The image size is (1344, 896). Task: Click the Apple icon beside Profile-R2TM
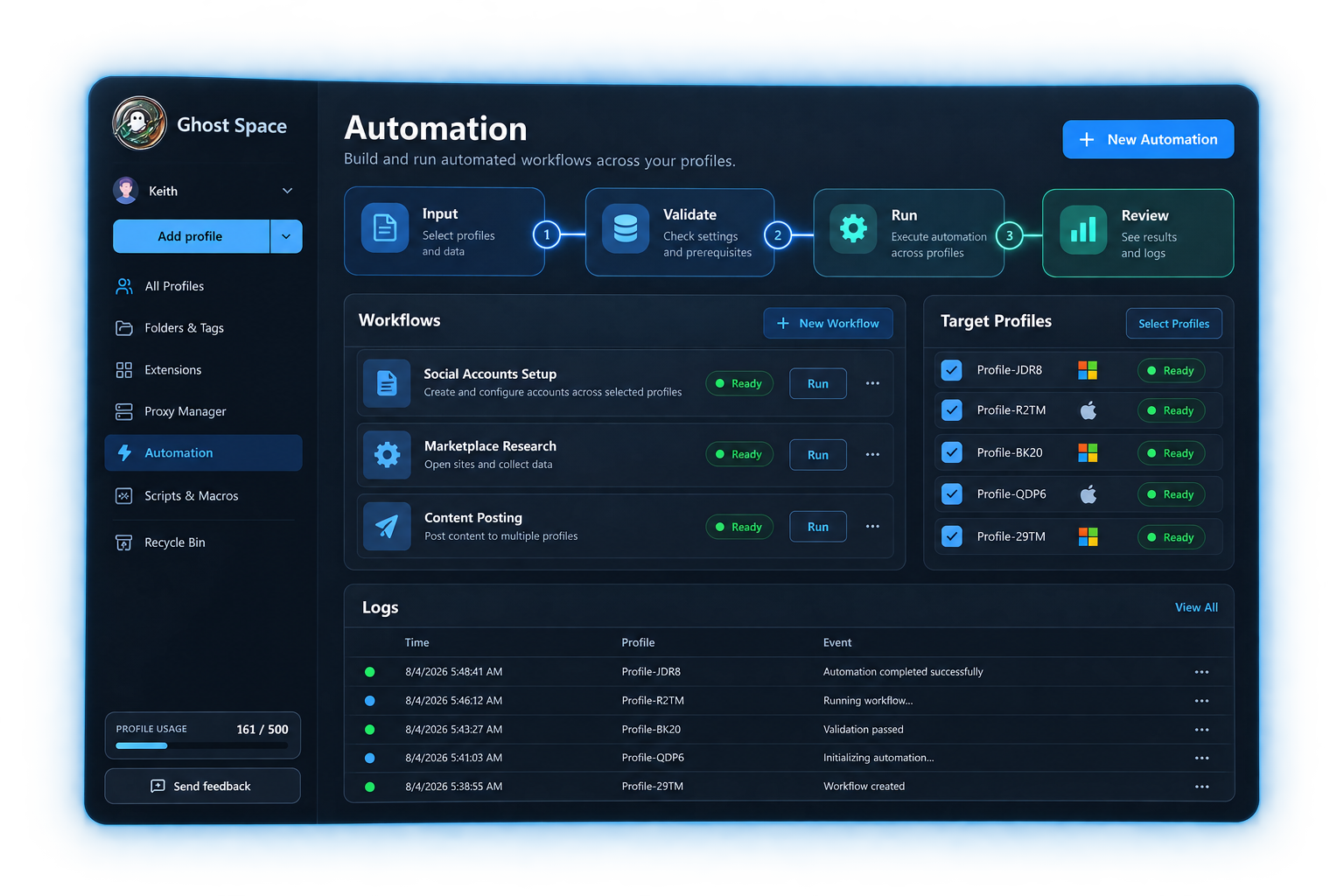pos(1088,410)
